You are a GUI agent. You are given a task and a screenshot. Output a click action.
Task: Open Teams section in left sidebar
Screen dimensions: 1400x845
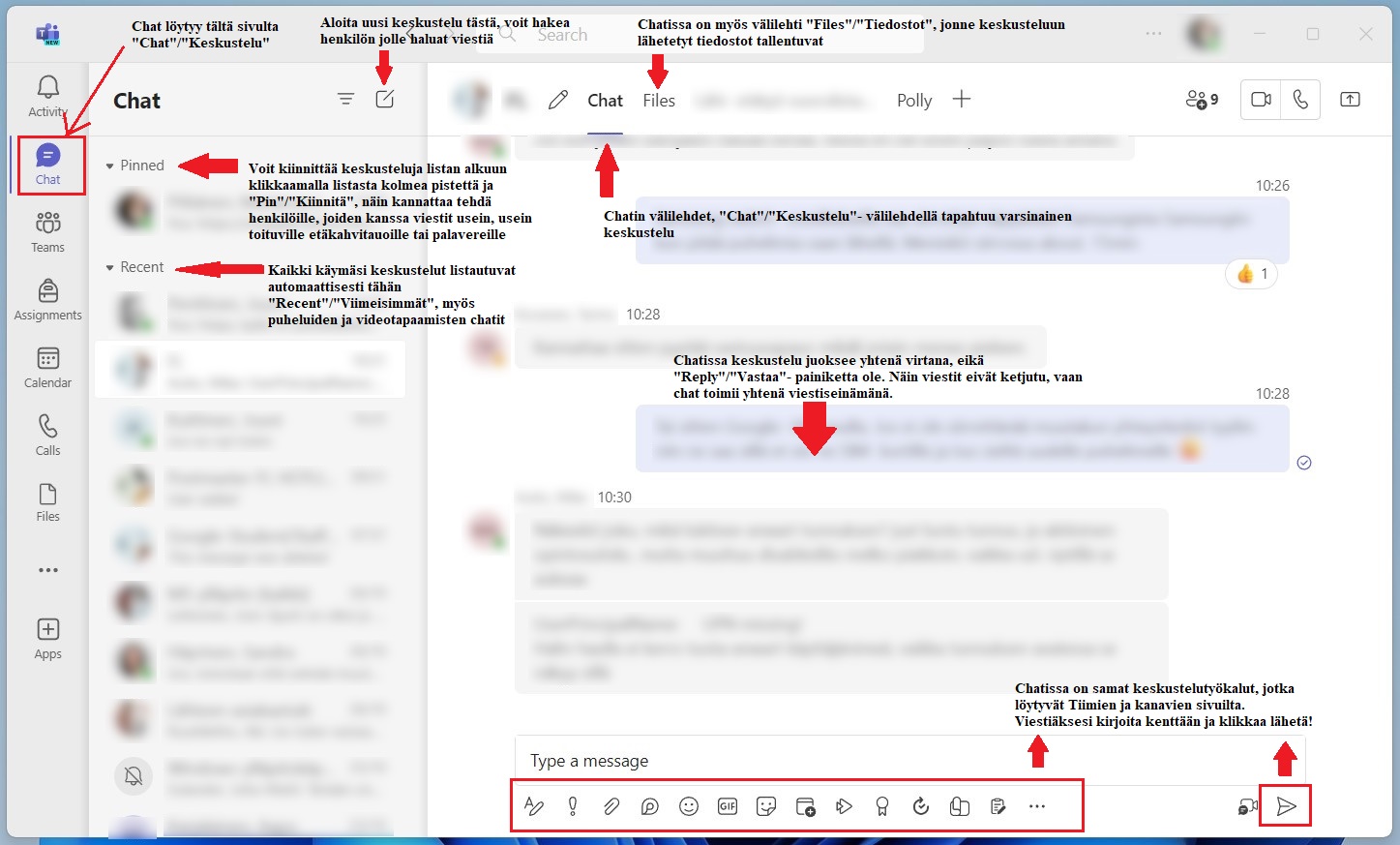(x=47, y=232)
